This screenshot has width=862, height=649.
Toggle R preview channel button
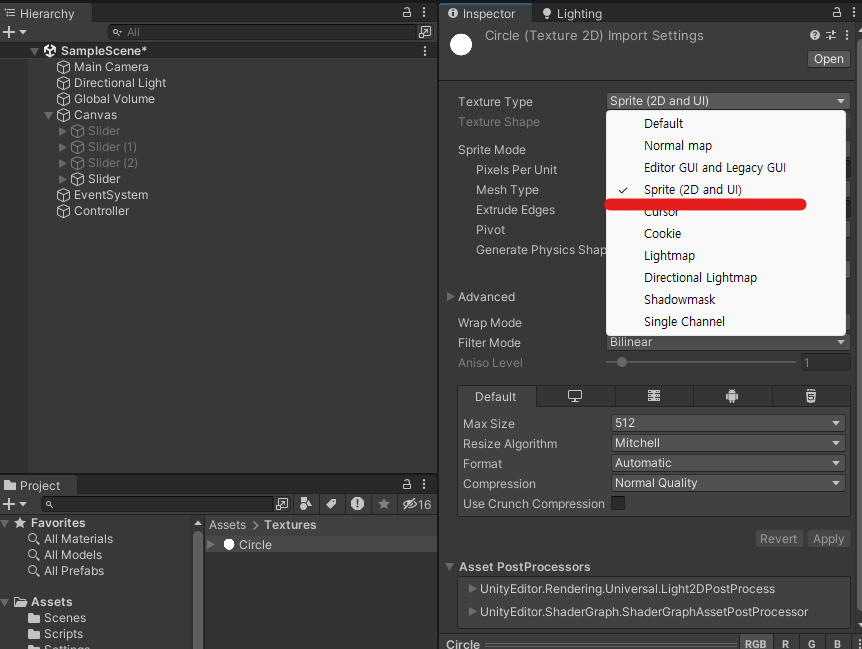(x=785, y=644)
